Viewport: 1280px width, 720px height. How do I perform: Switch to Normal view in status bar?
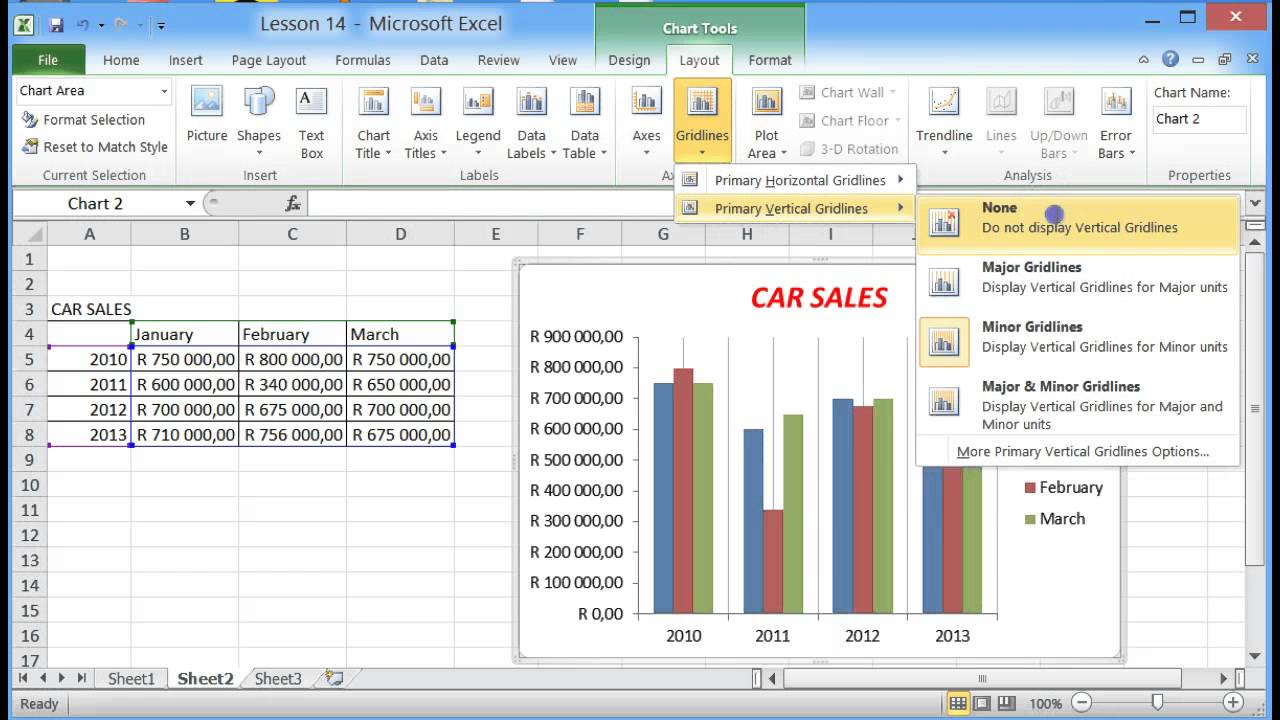click(x=958, y=703)
